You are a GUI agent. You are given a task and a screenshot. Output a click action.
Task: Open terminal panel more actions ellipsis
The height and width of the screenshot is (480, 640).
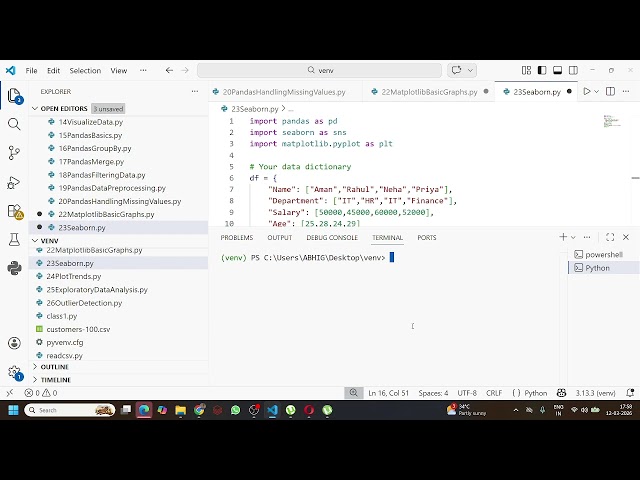(x=587, y=237)
